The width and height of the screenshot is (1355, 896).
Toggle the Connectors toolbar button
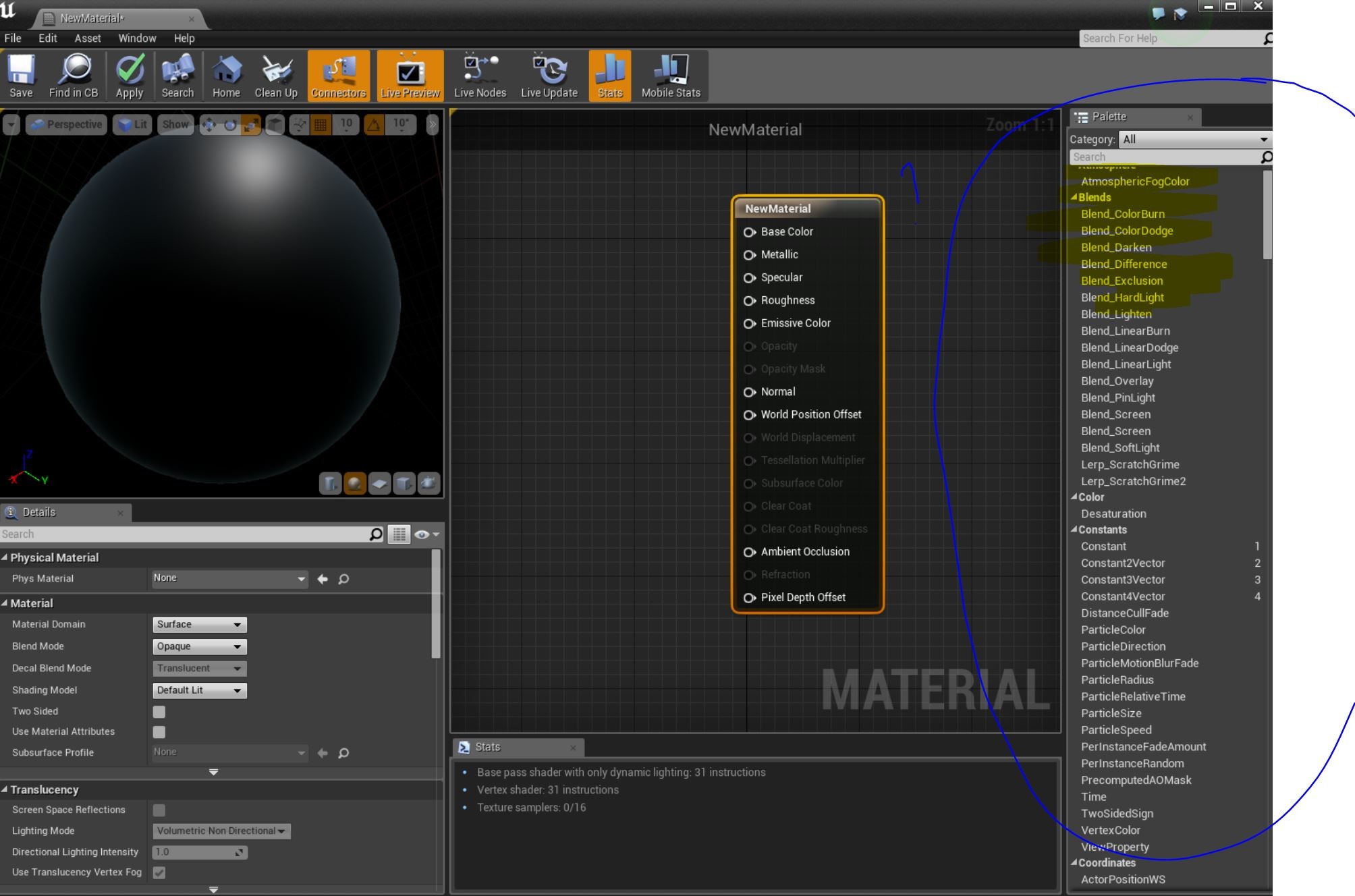(339, 76)
